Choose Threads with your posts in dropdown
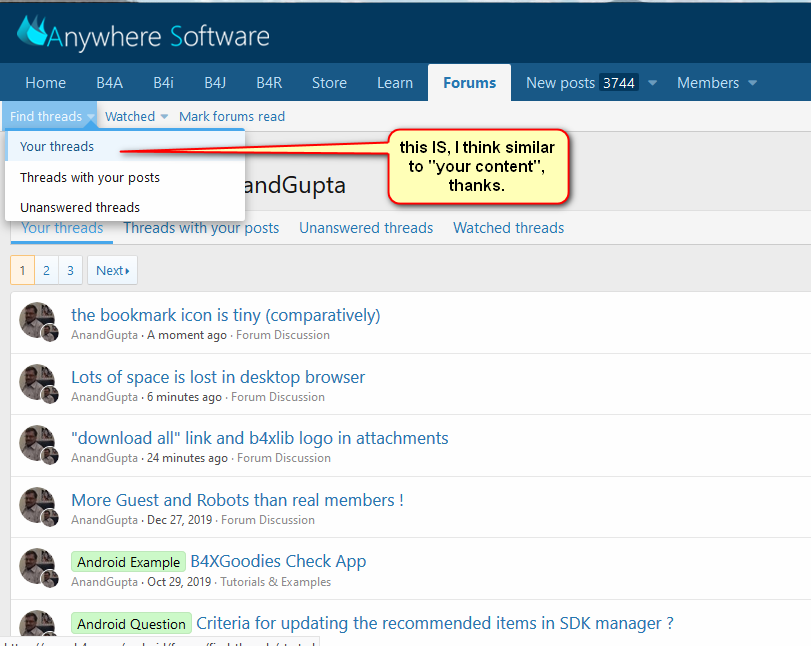This screenshot has width=811, height=646. (x=125, y=177)
